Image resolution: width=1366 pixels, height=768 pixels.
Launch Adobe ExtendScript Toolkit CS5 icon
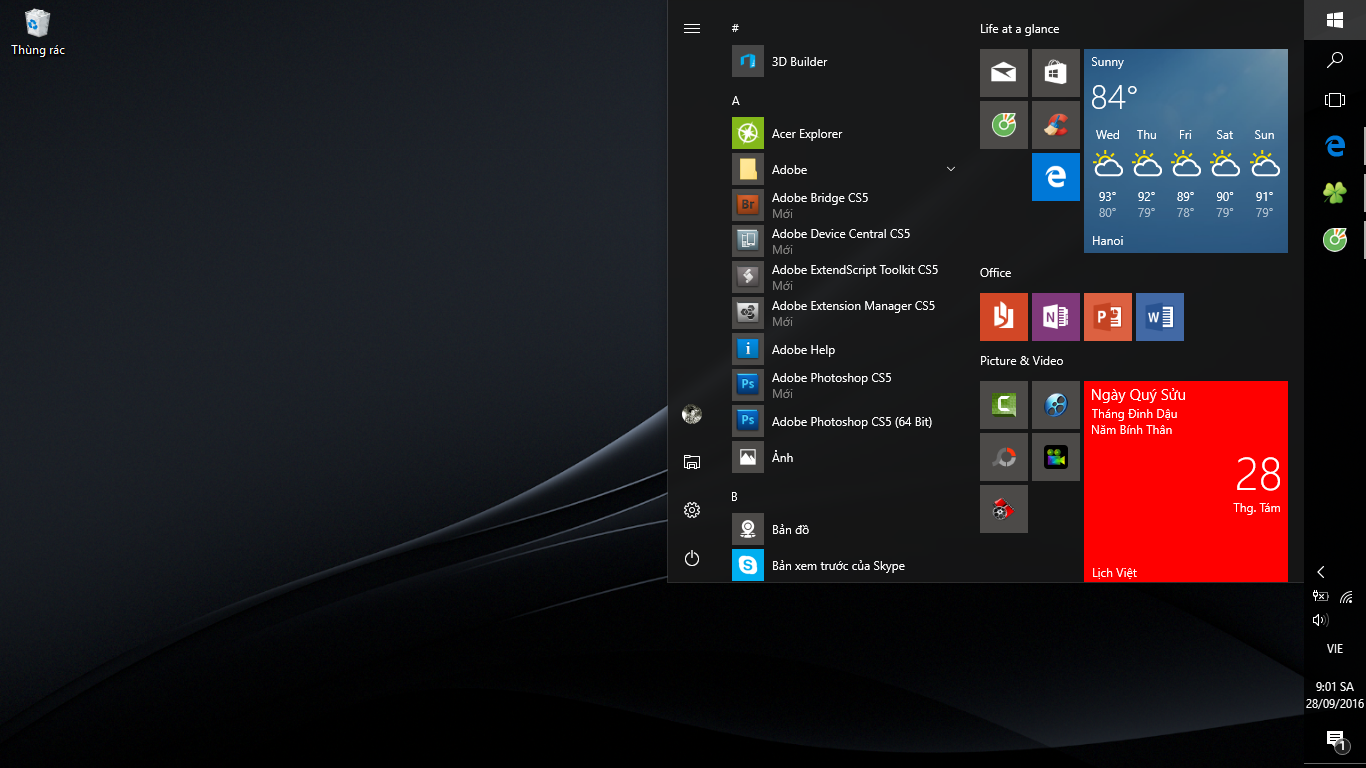tap(748, 277)
